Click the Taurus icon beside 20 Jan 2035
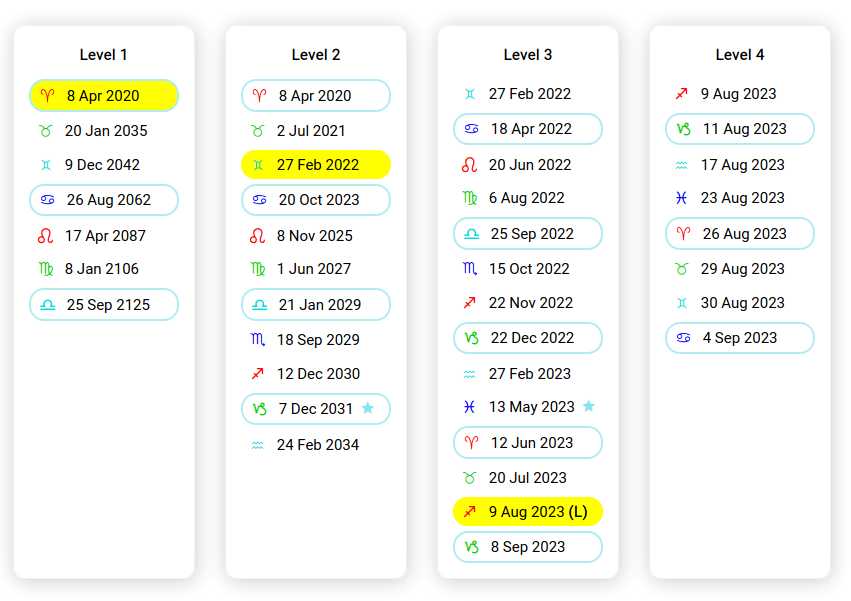Image resolution: width=851 pixels, height=601 pixels. point(45,131)
